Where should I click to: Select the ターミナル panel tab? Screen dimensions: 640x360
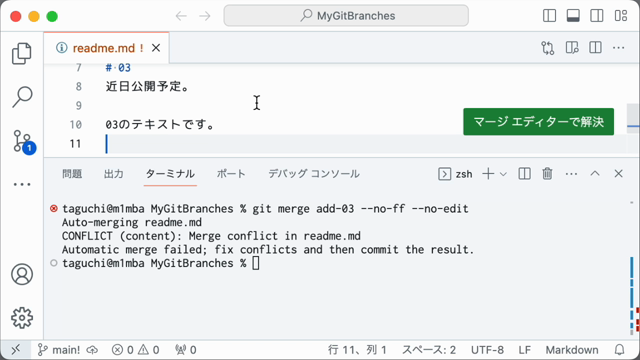point(170,174)
